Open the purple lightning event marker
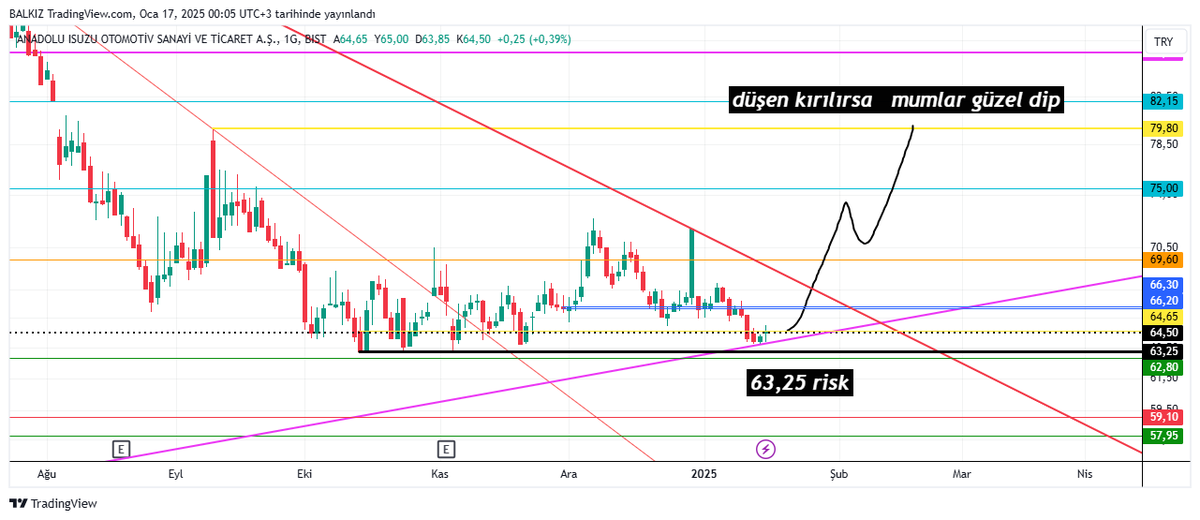Image resolution: width=1200 pixels, height=520 pixels. [x=766, y=449]
